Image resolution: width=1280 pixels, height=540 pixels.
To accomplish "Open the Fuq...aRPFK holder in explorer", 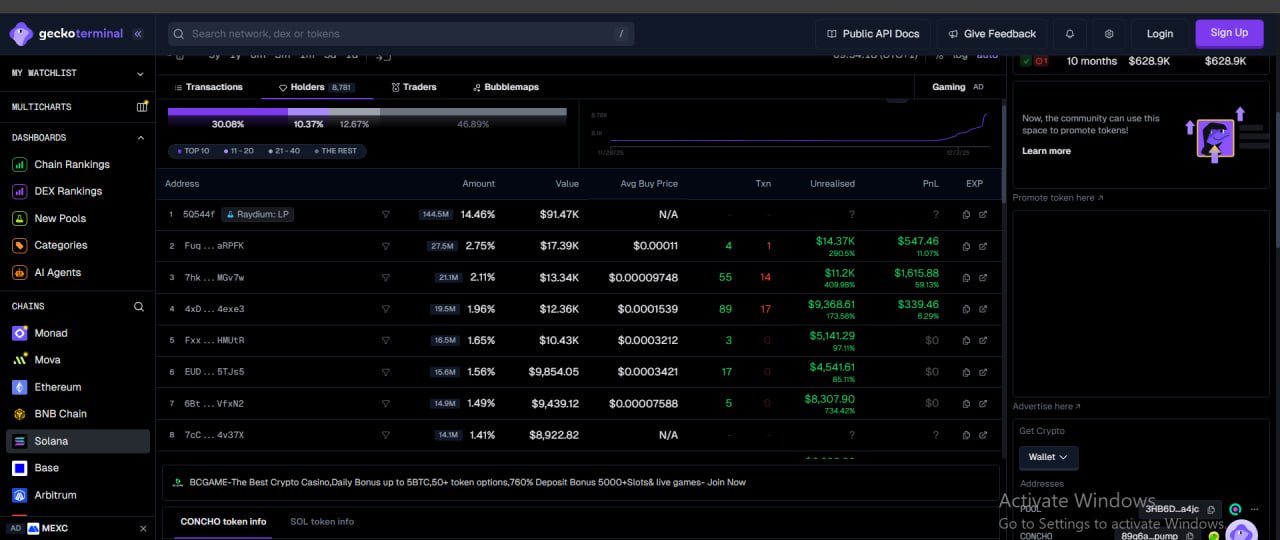I will [x=983, y=246].
